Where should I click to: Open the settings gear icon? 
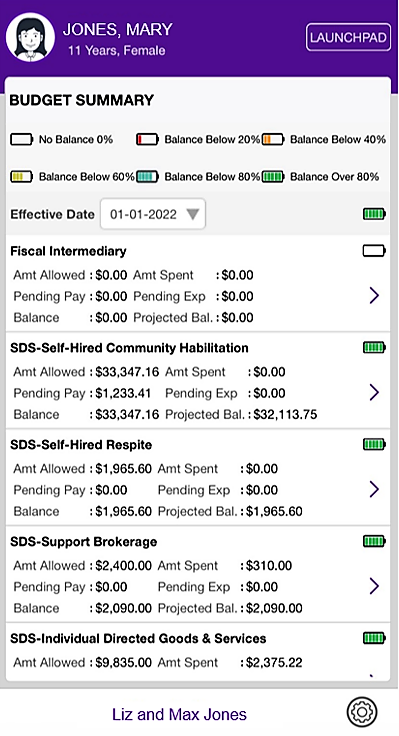click(x=361, y=712)
